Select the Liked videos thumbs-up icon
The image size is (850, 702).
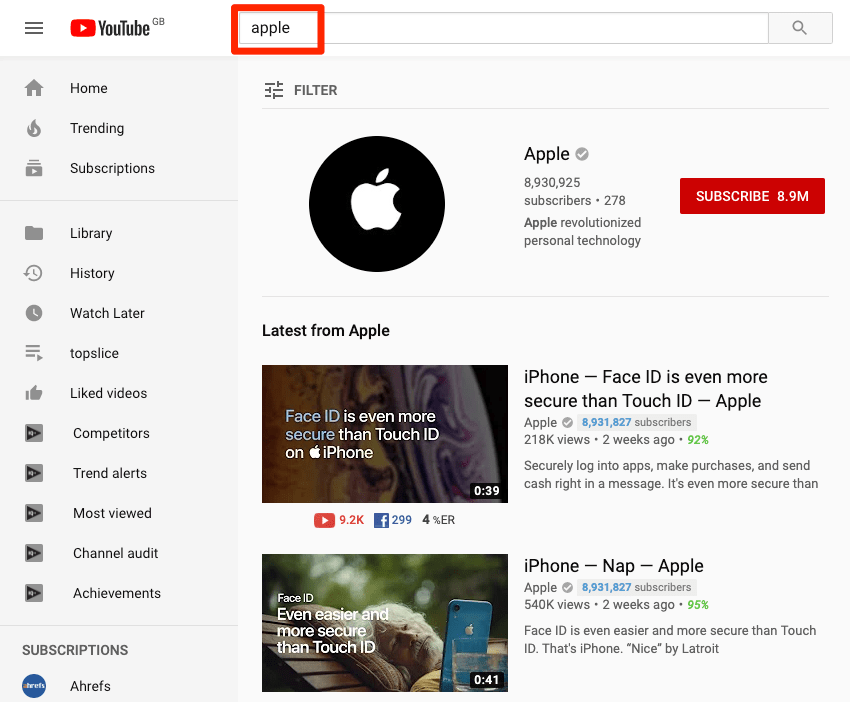coord(33,393)
